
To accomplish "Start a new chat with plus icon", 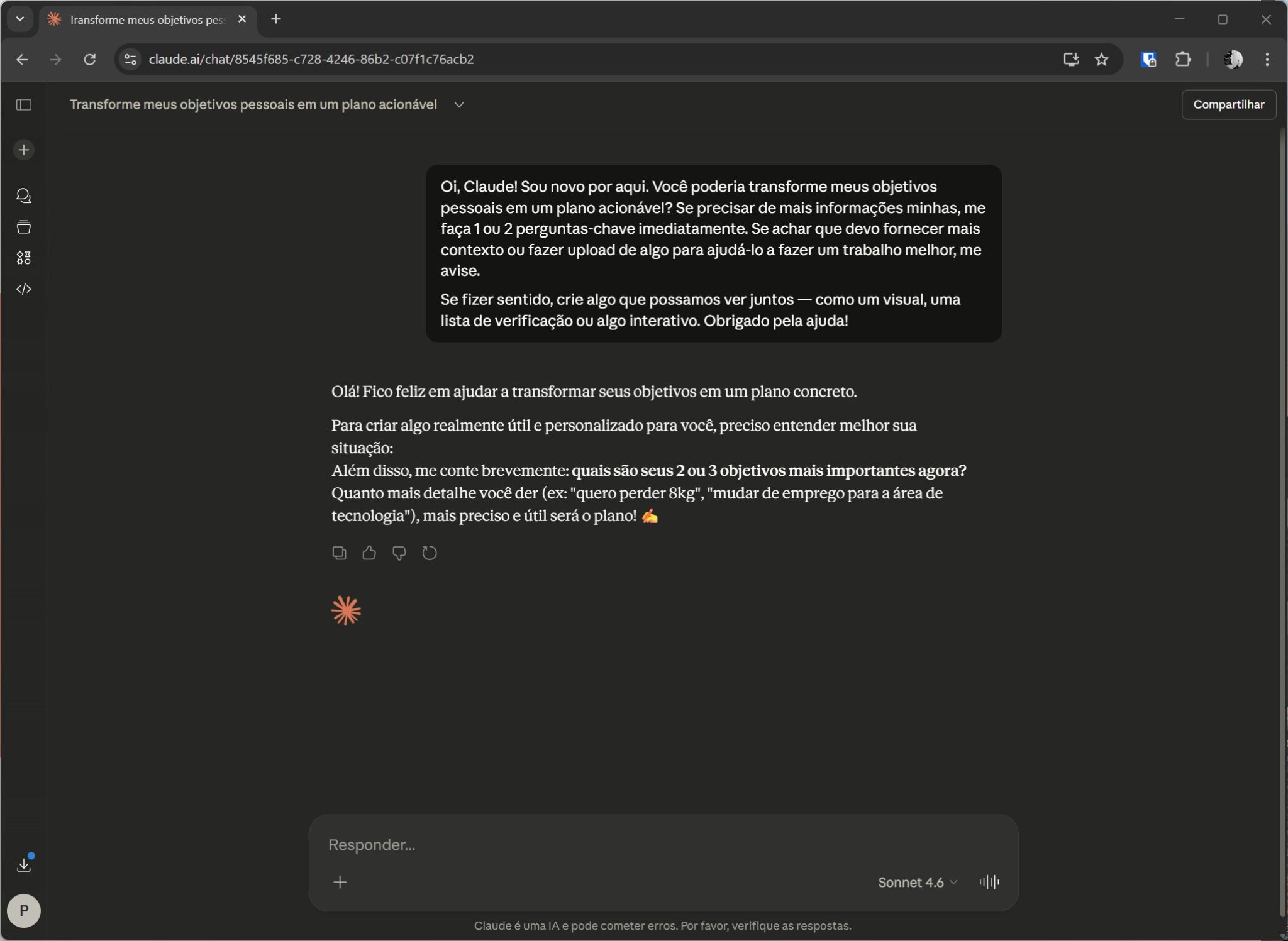I will [x=24, y=150].
